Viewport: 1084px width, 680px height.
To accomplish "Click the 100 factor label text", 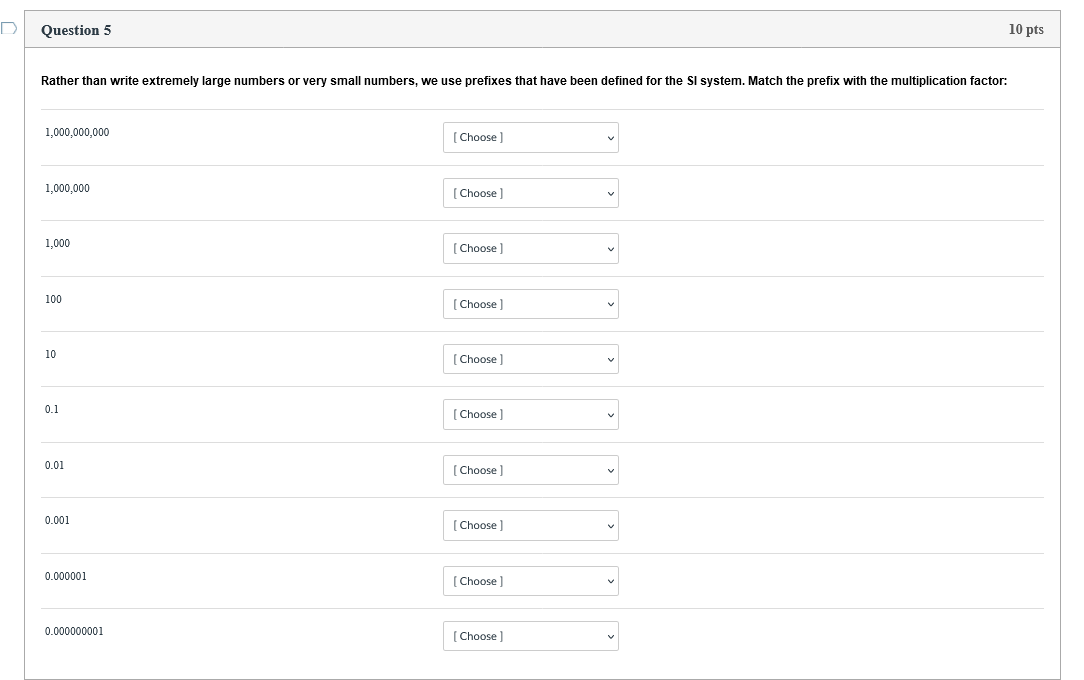I will (x=53, y=299).
